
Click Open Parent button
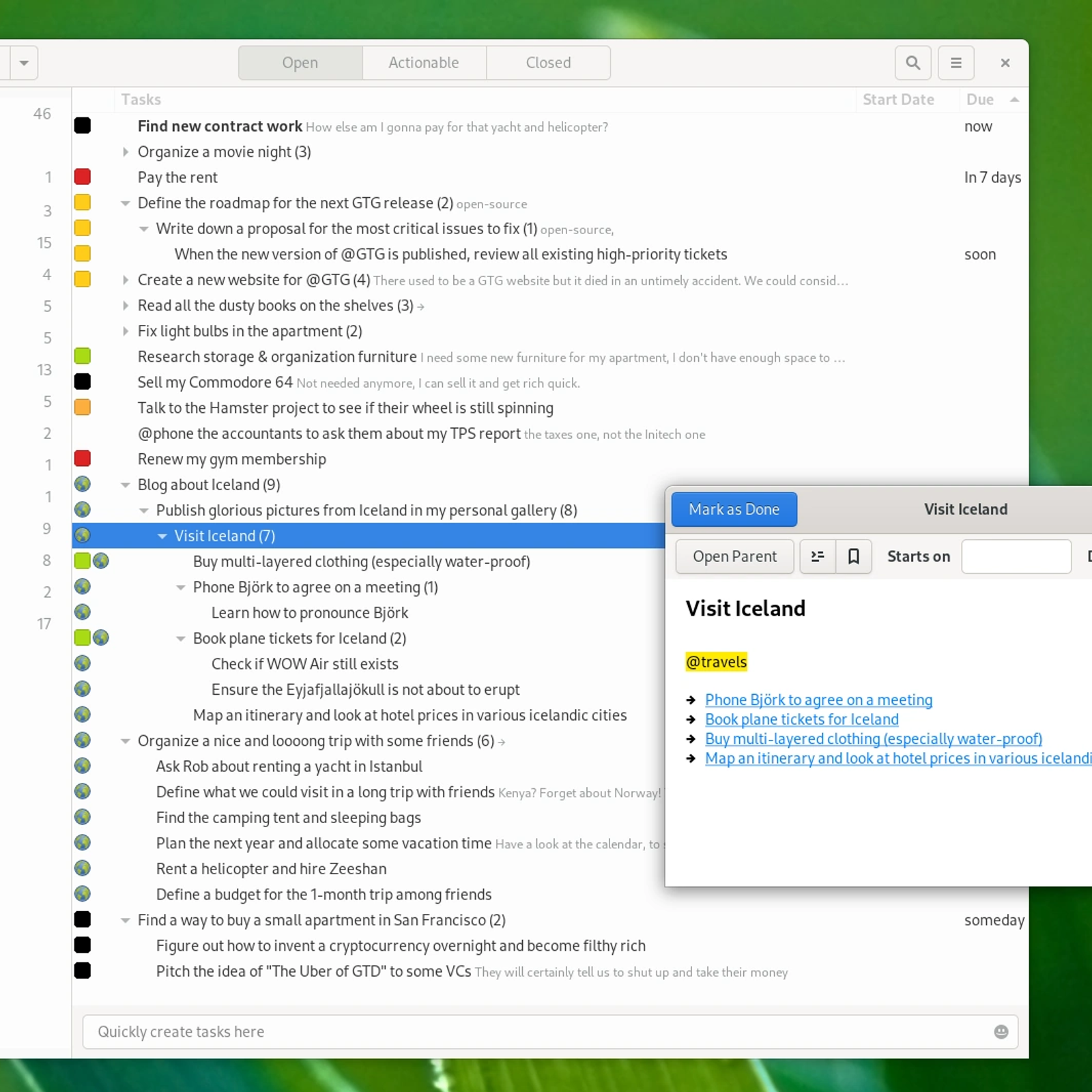[734, 556]
